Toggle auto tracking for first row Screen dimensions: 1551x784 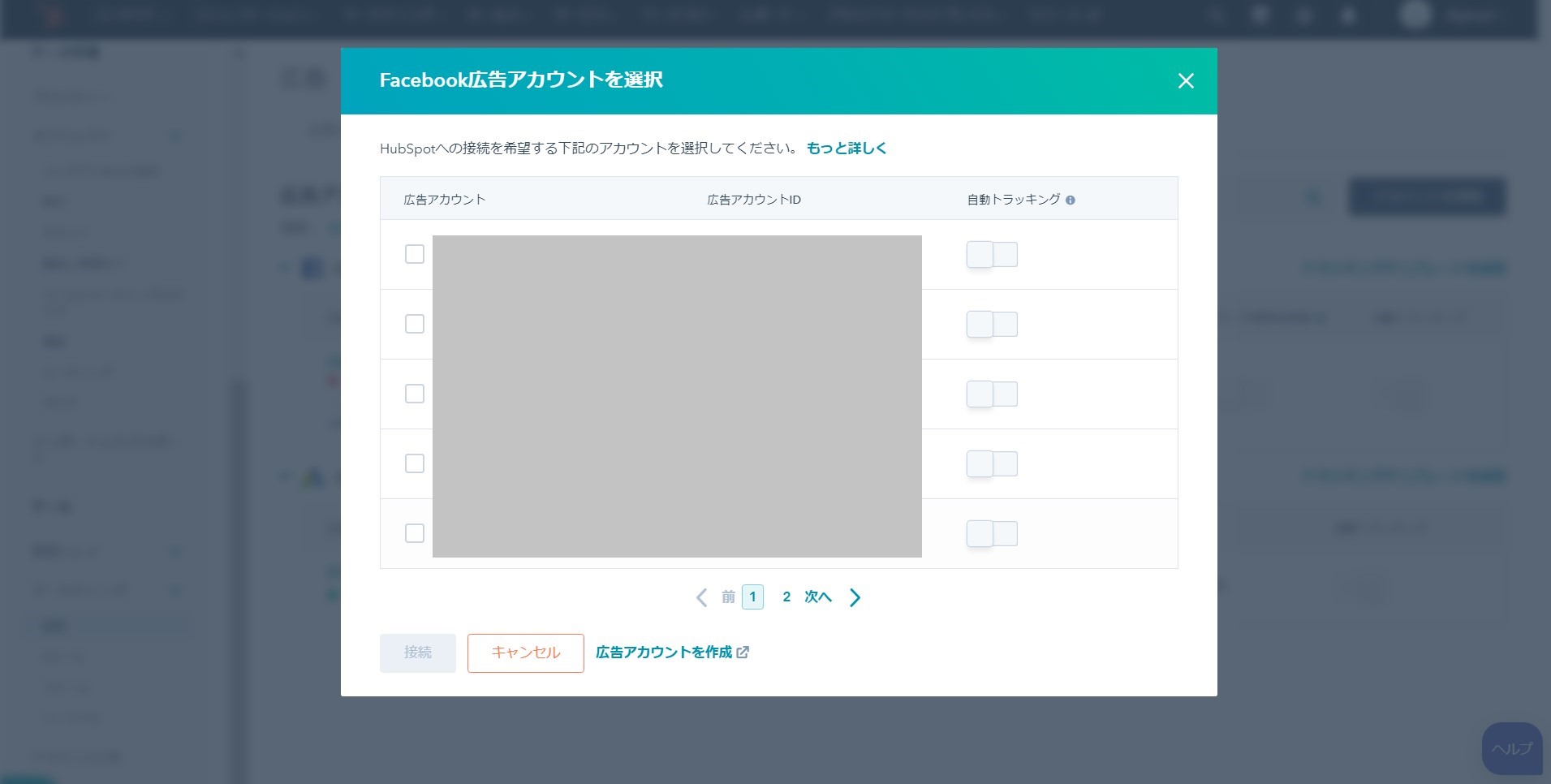992,254
